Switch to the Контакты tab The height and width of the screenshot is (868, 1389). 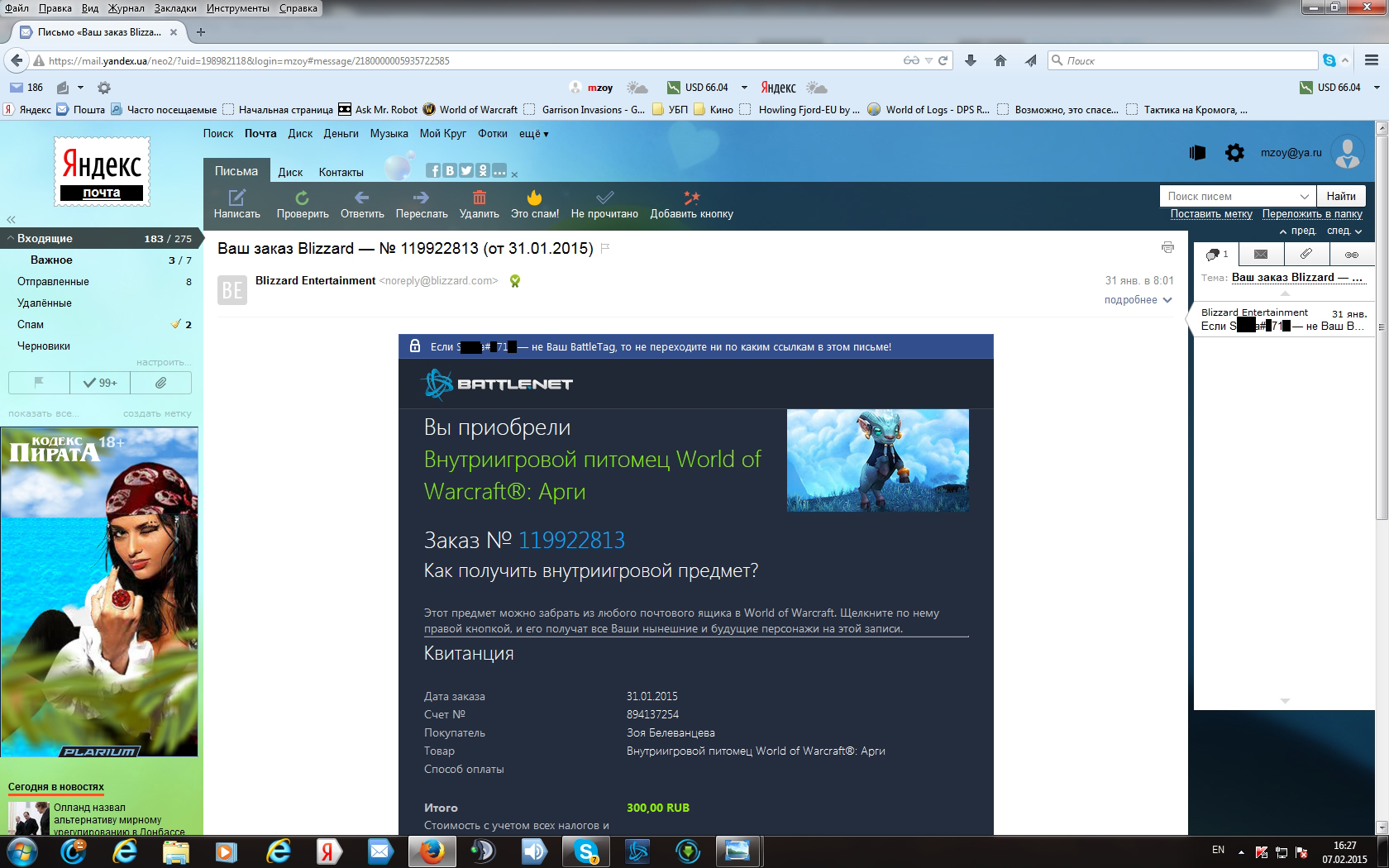point(341,172)
